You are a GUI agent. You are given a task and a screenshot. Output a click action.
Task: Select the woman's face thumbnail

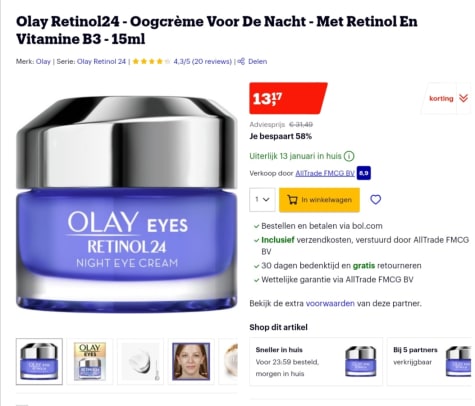(191, 361)
